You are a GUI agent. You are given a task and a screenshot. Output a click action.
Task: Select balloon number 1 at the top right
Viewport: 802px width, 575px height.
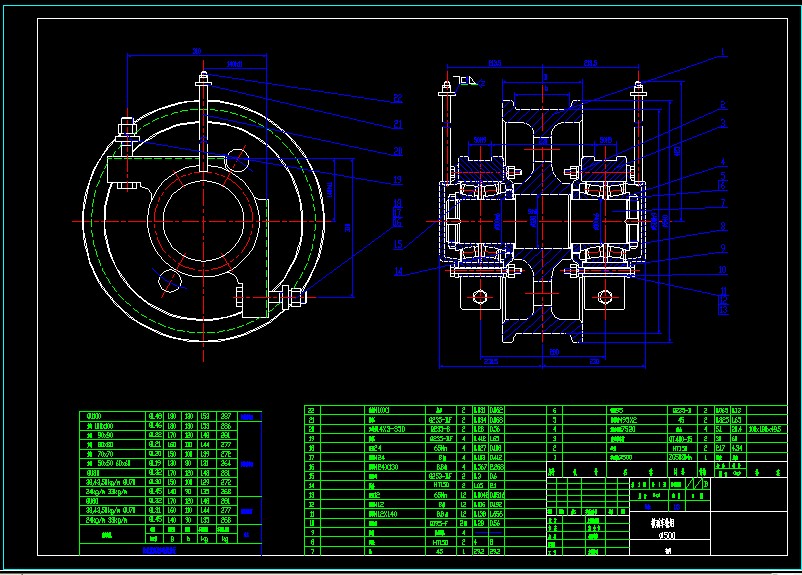pyautogui.click(x=723, y=52)
